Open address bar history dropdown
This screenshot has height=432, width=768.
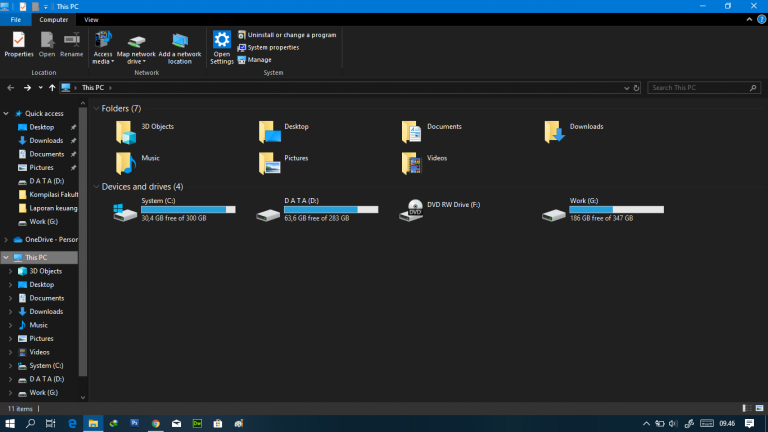(x=626, y=88)
